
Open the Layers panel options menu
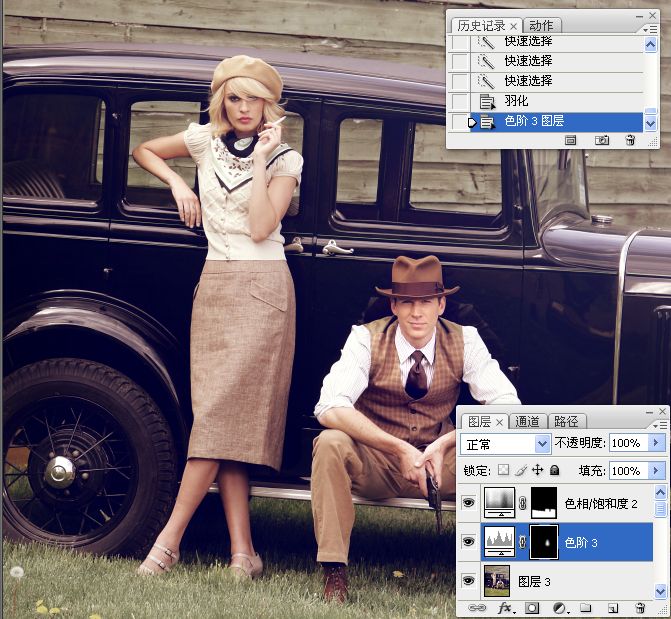[x=661, y=425]
